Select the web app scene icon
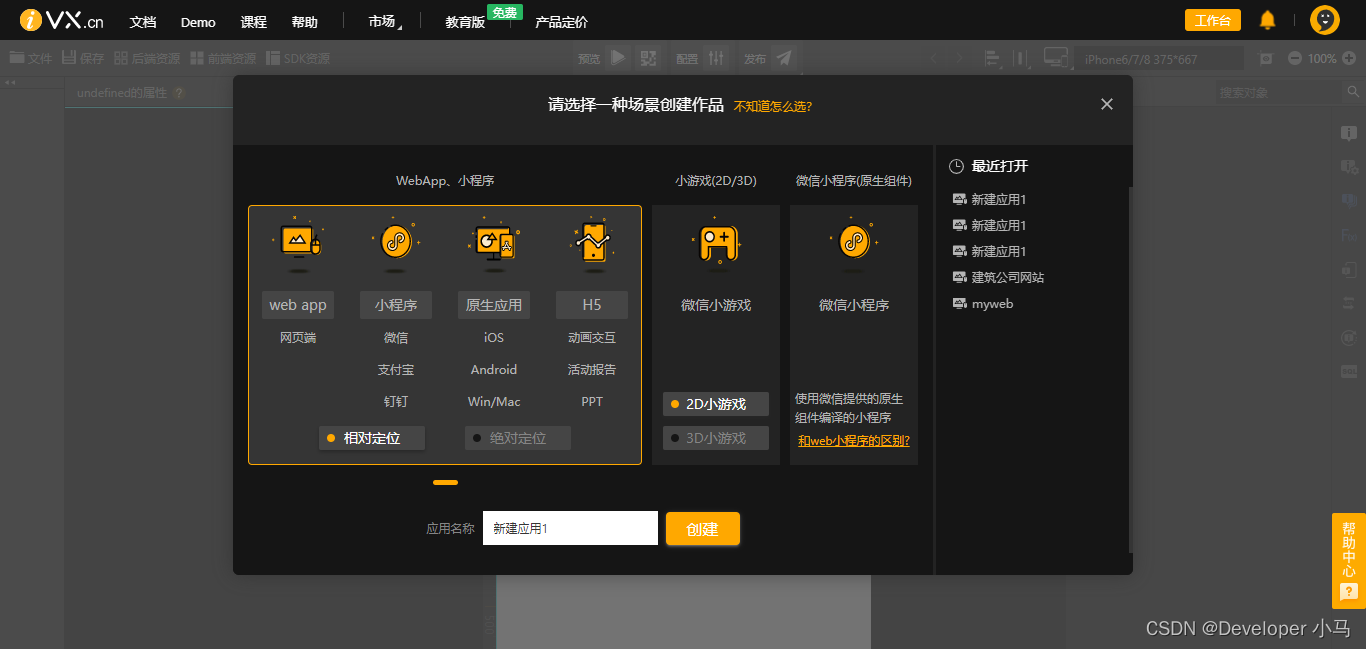Screen dimensions: 1366x649 (x=297, y=243)
